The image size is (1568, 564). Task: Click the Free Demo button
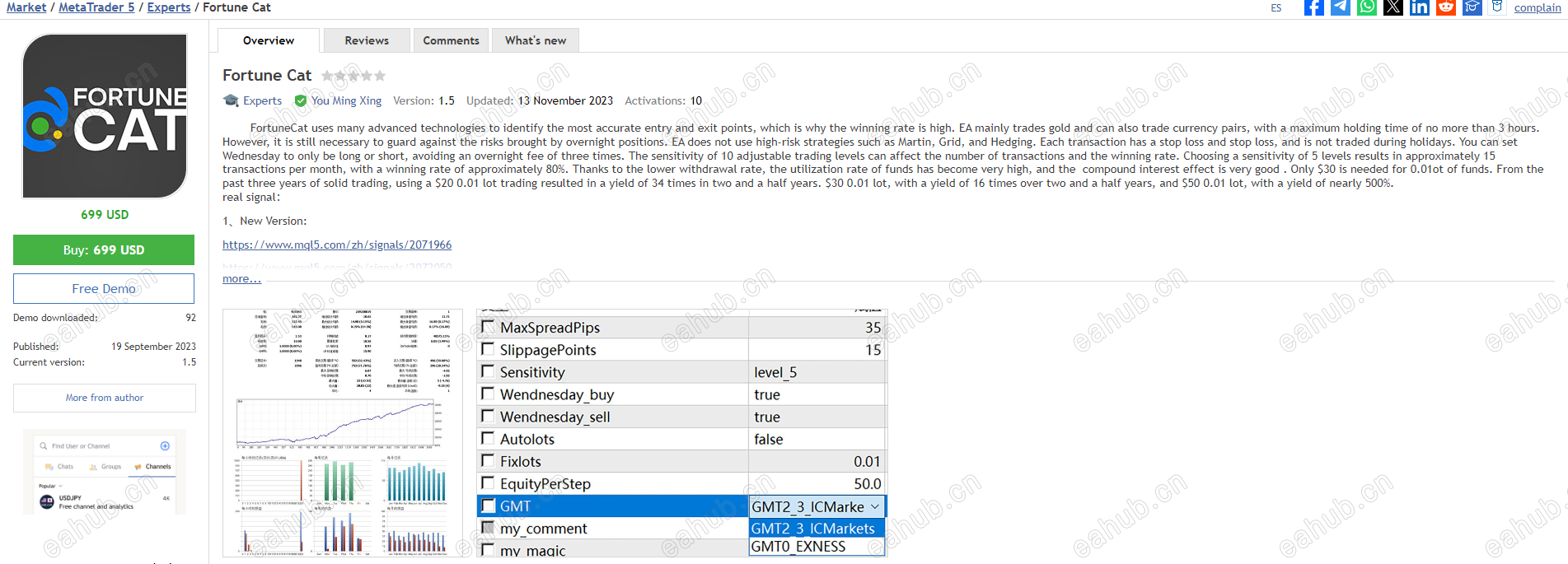click(104, 288)
